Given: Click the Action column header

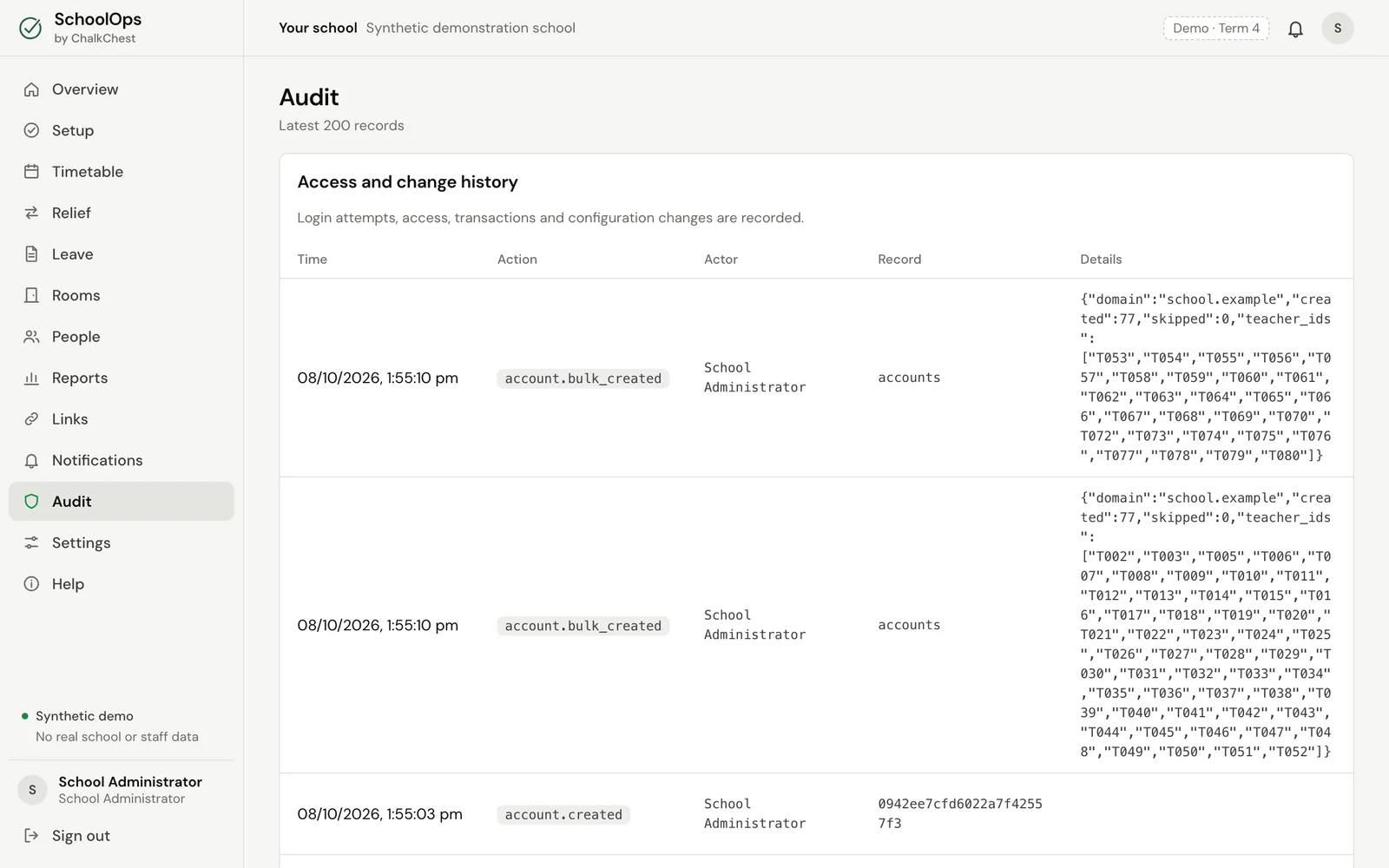Looking at the screenshot, I should [x=517, y=260].
